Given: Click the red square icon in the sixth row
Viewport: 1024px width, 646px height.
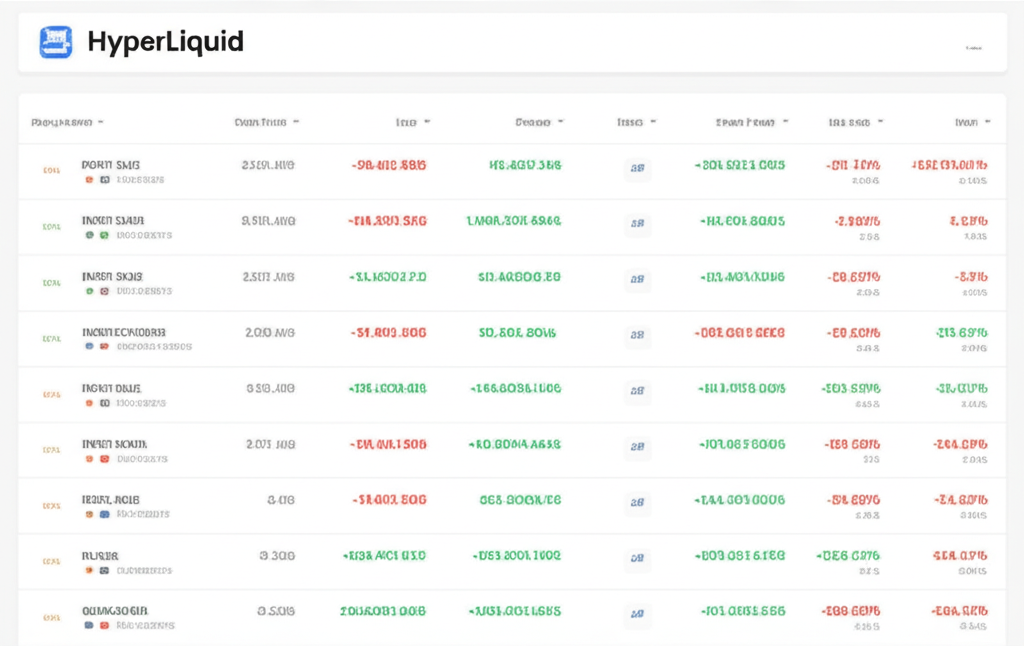Looking at the screenshot, I should (x=104, y=459).
